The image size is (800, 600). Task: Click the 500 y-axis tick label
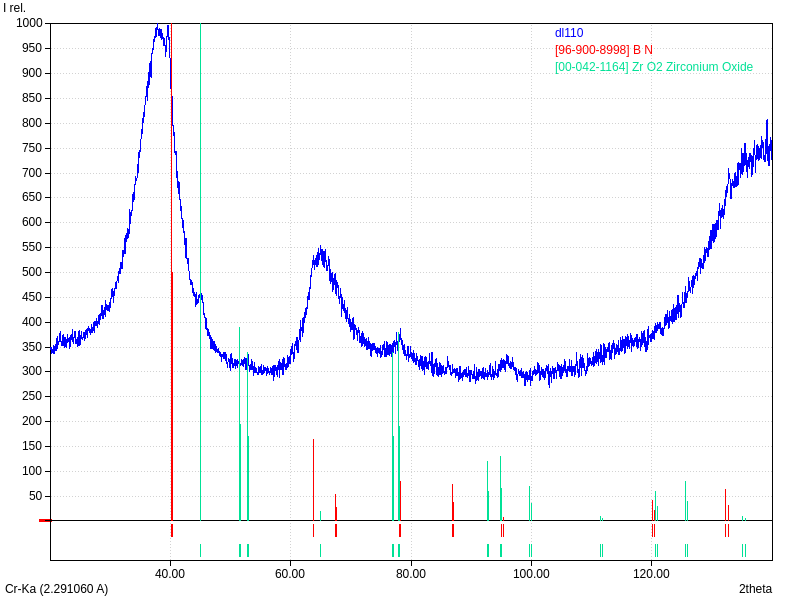click(x=32, y=272)
